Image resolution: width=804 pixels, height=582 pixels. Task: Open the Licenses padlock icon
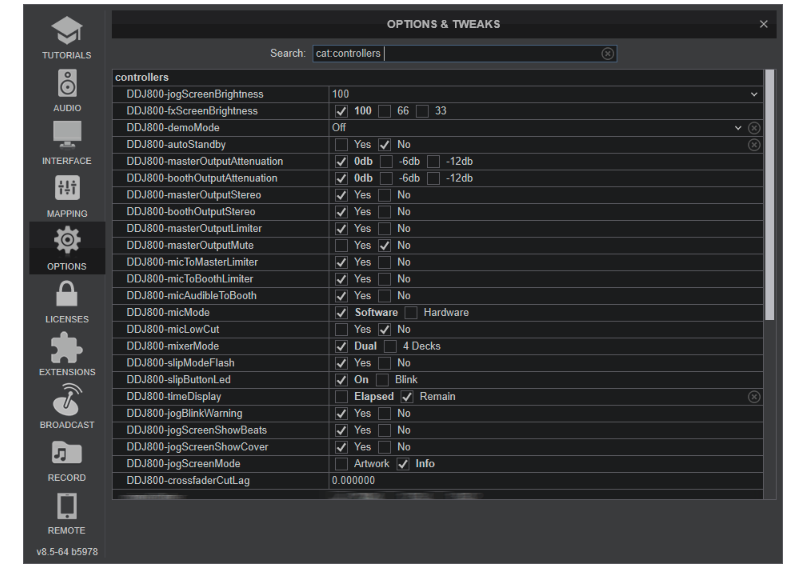[x=67, y=293]
